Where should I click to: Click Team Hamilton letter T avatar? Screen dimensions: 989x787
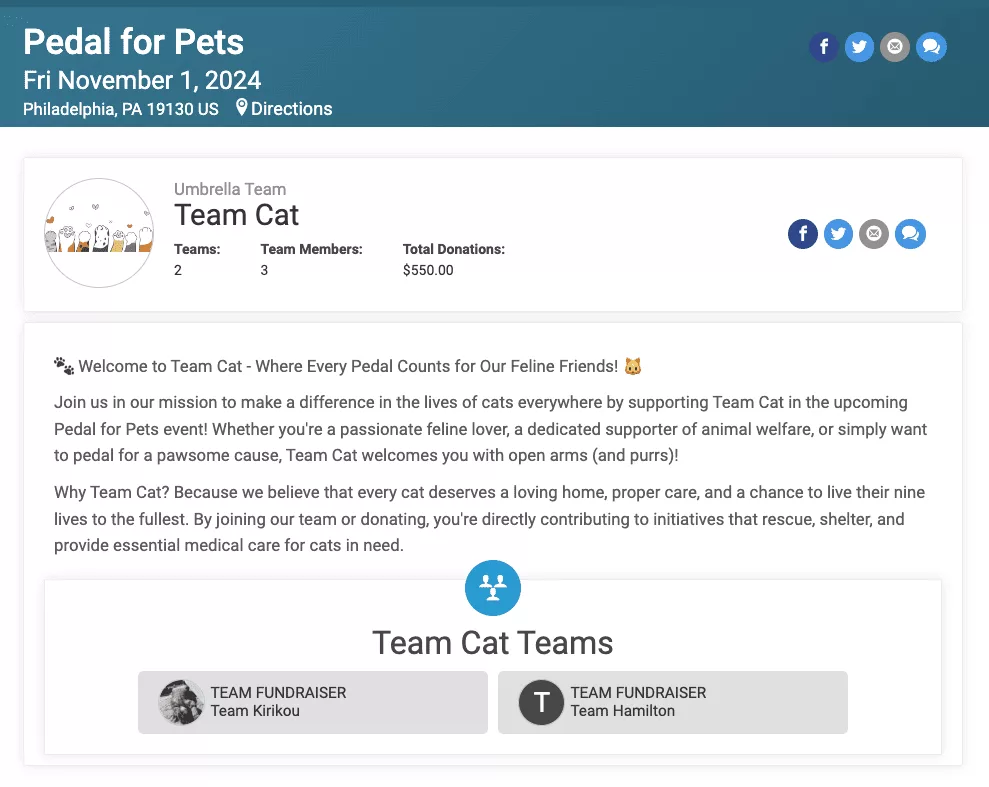pyautogui.click(x=541, y=702)
